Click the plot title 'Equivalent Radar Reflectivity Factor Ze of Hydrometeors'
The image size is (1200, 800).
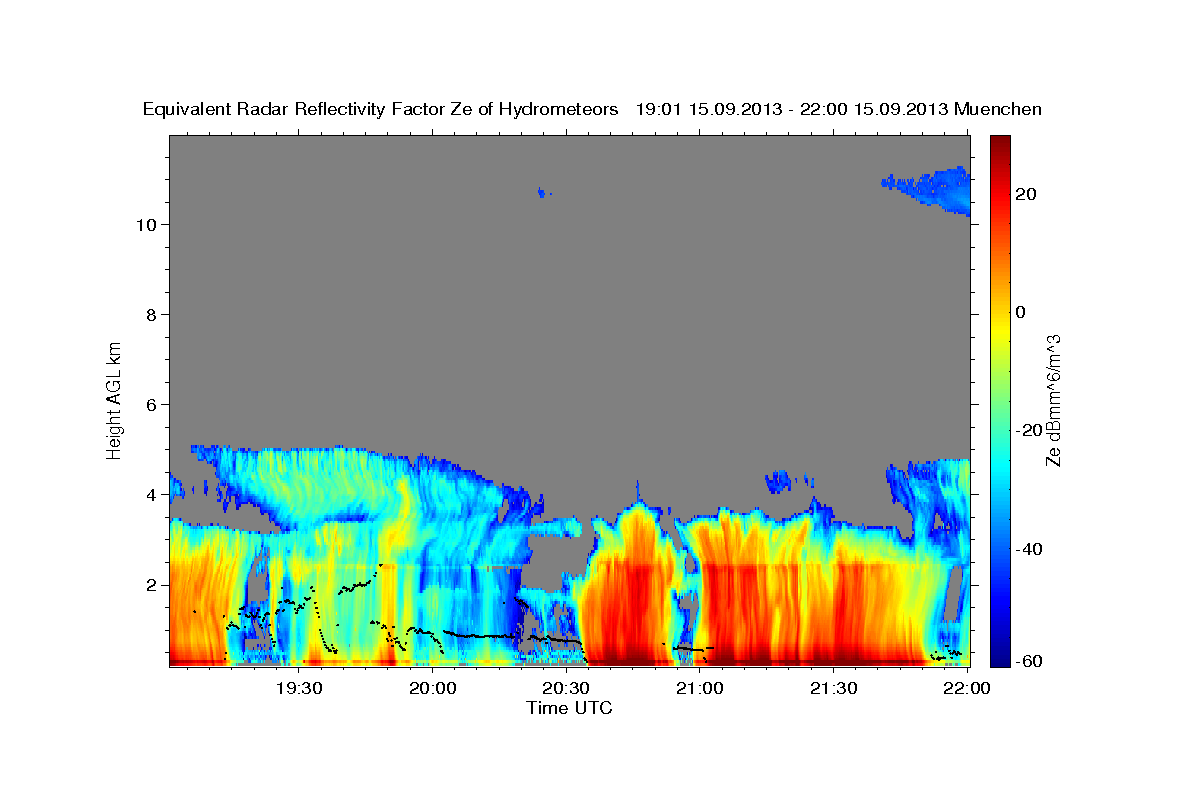pos(381,109)
